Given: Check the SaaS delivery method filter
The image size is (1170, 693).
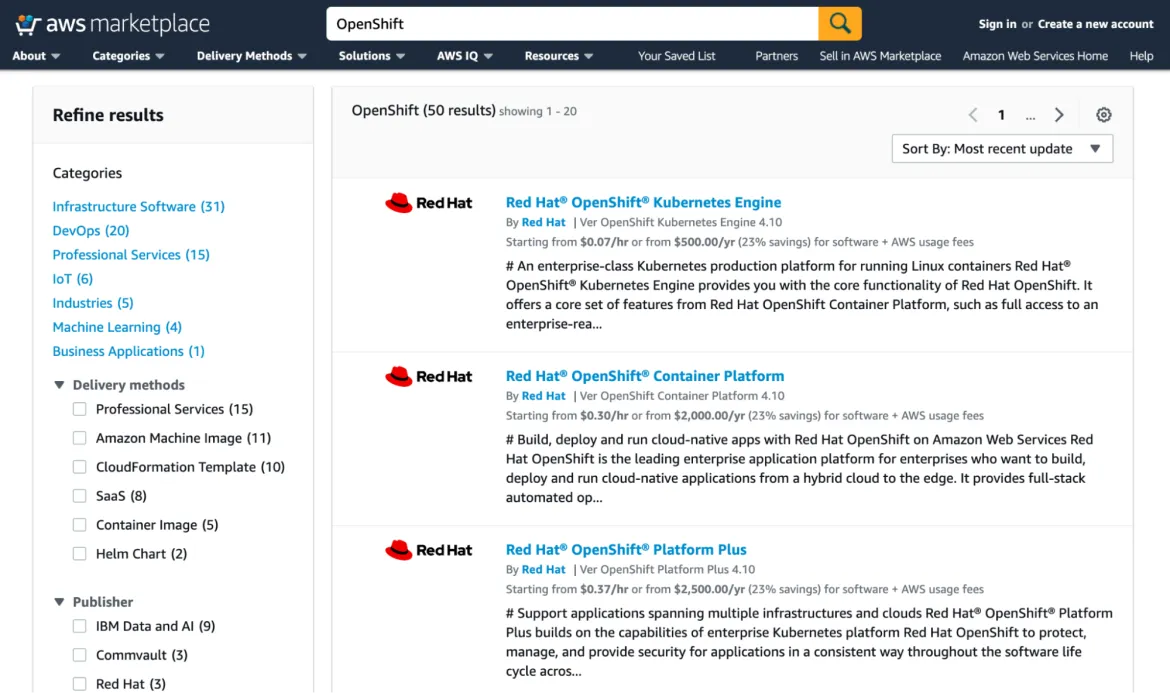Looking at the screenshot, I should coord(79,495).
